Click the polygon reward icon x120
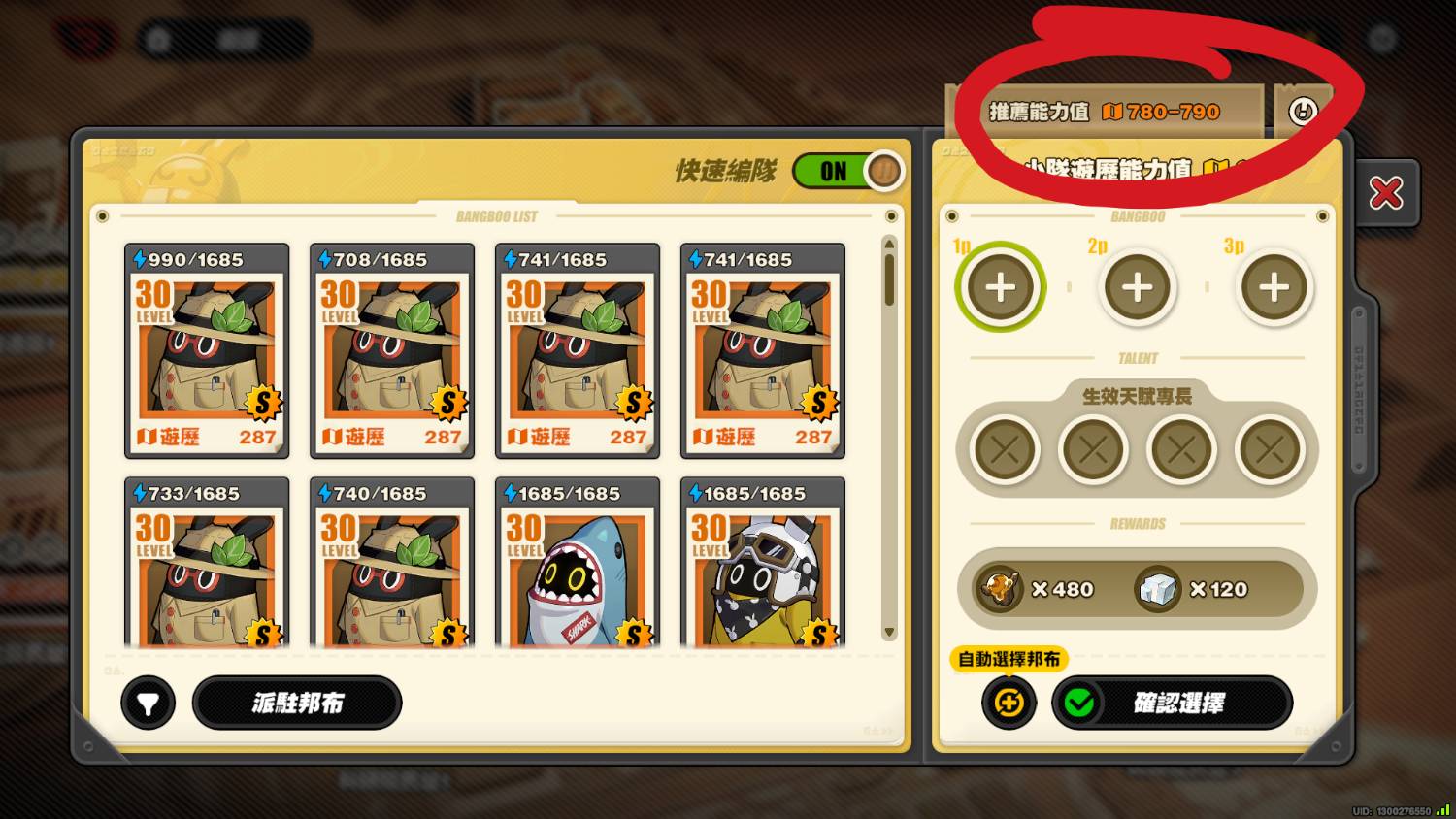 (1157, 589)
